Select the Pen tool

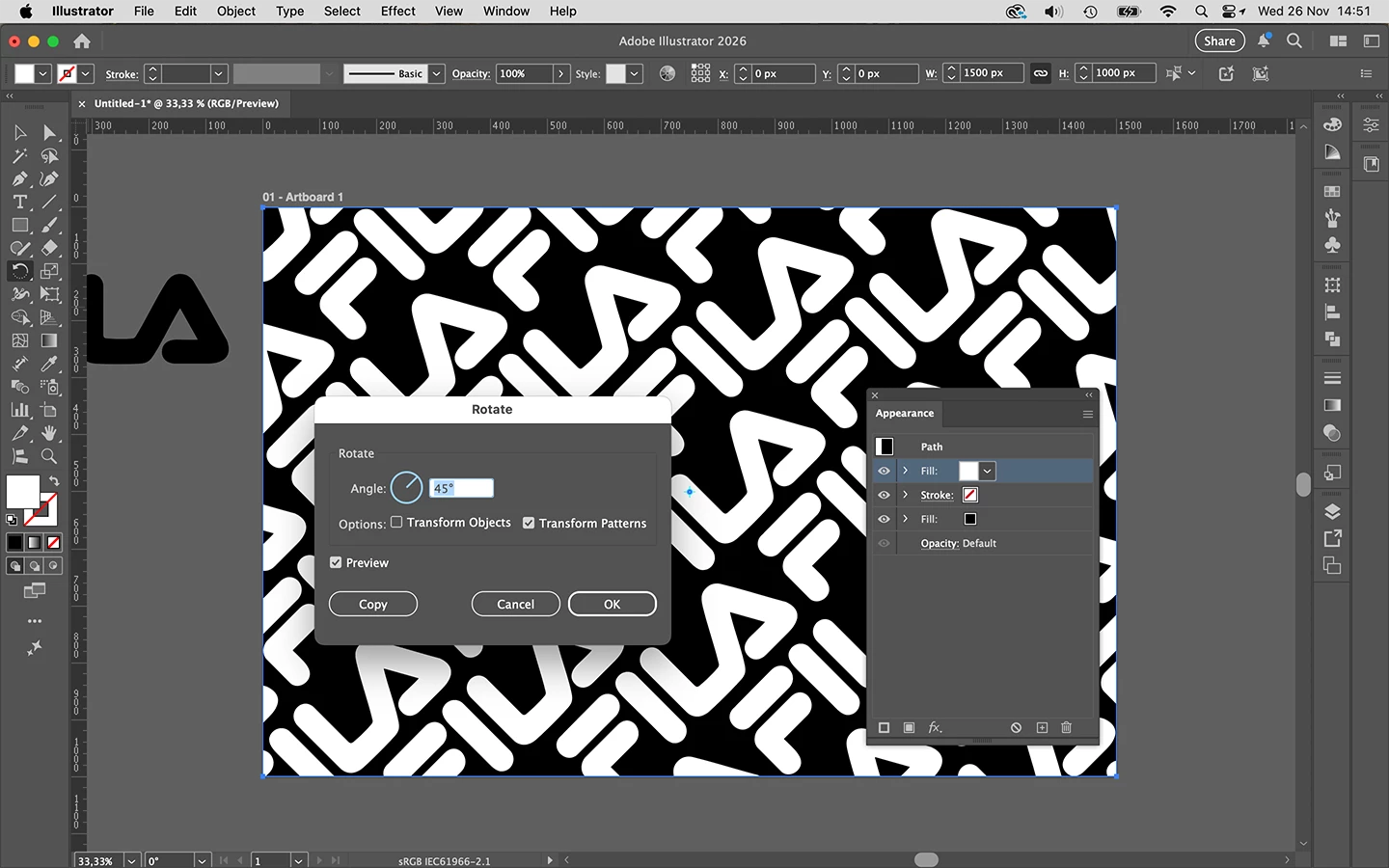click(19, 178)
